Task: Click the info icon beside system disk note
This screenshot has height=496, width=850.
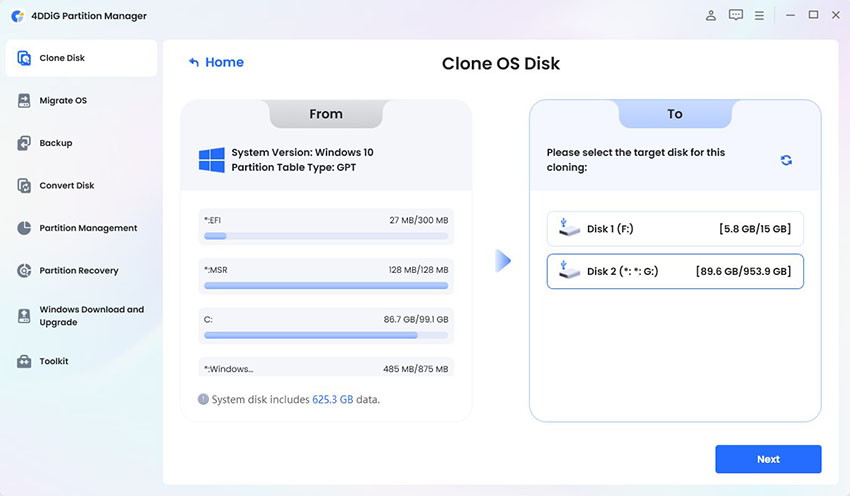Action: coord(203,400)
